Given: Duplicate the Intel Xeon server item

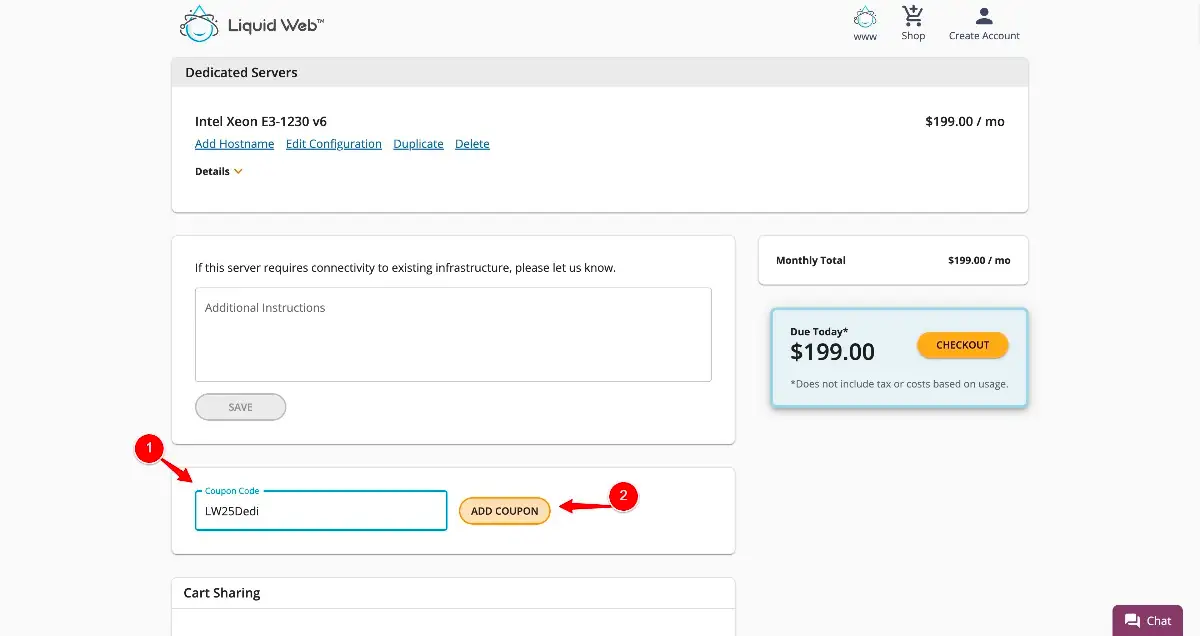Looking at the screenshot, I should coord(418,144).
